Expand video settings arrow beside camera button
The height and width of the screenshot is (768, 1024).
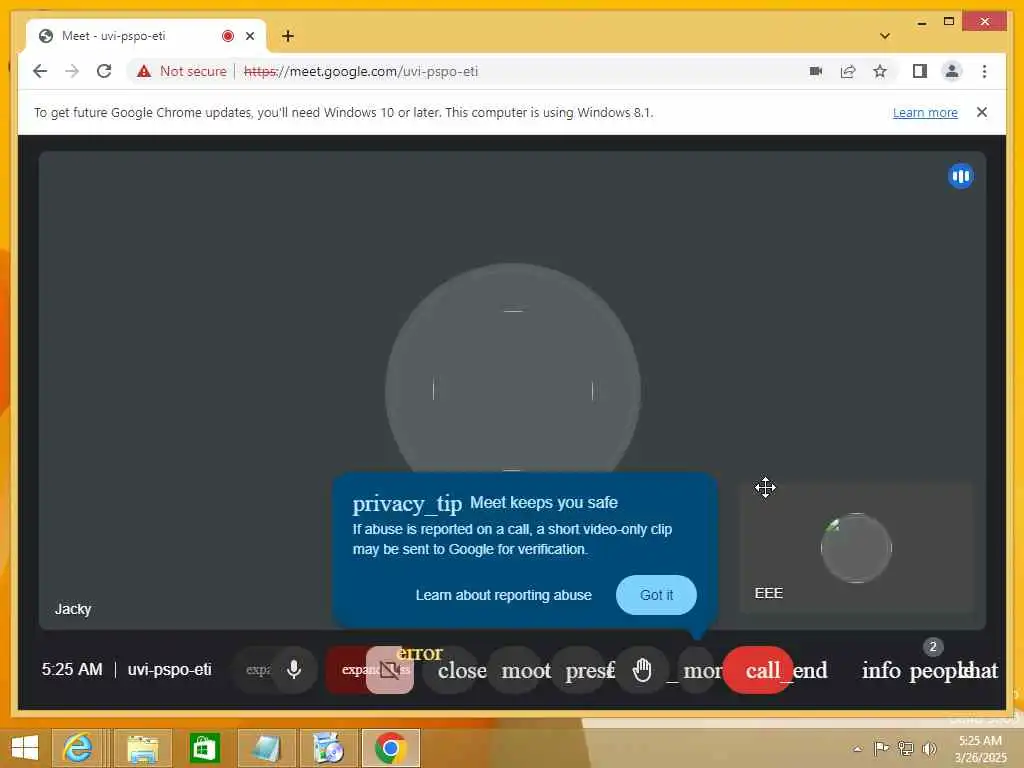click(349, 670)
